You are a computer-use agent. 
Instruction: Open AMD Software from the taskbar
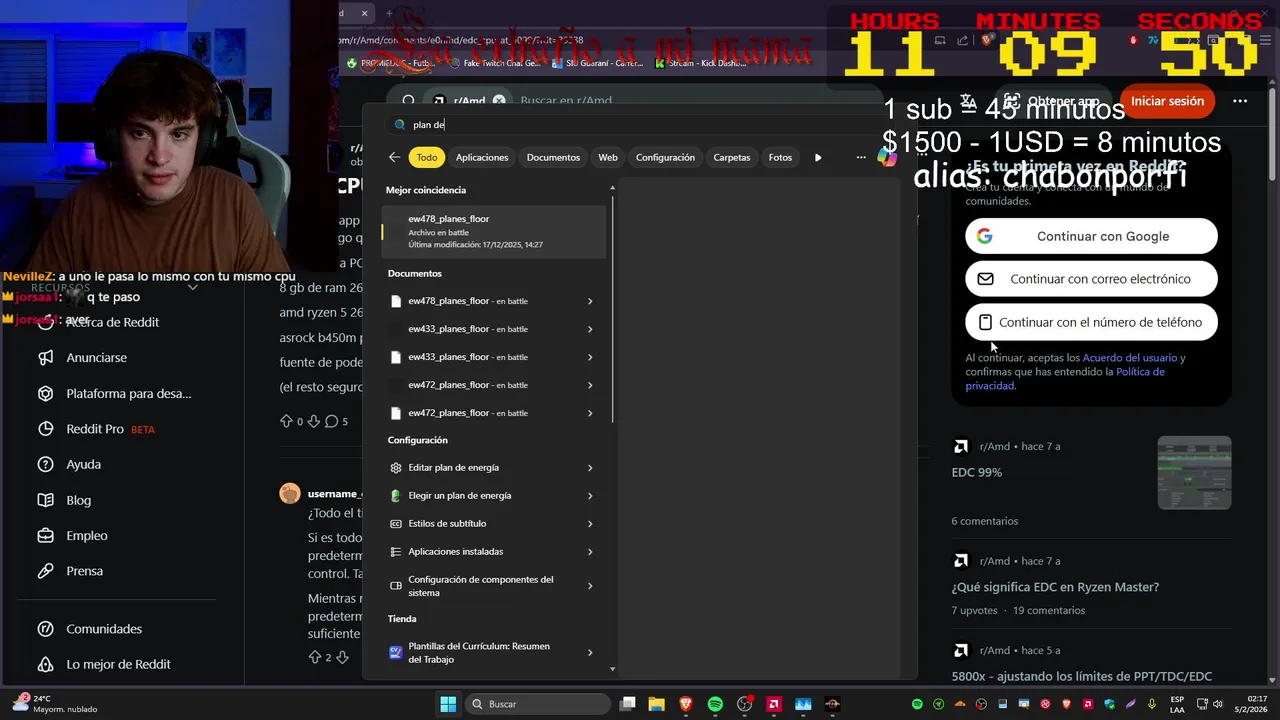pyautogui.click(x=774, y=704)
